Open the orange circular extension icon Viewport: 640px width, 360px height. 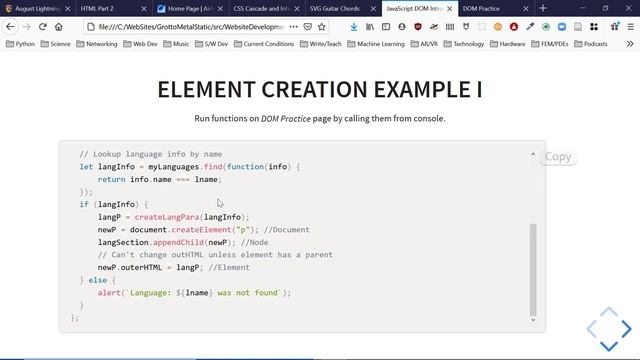[498, 27]
